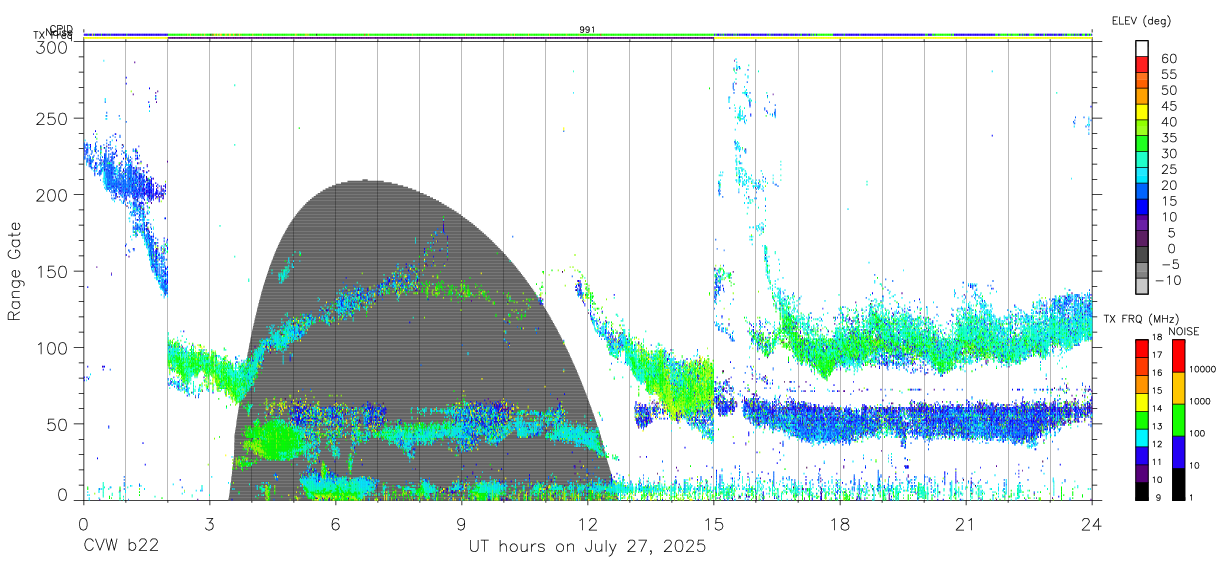Image resolution: width=1228 pixels, height=567 pixels.
Task: Click the '250' tick on Range Gate axis
Action: (53, 119)
